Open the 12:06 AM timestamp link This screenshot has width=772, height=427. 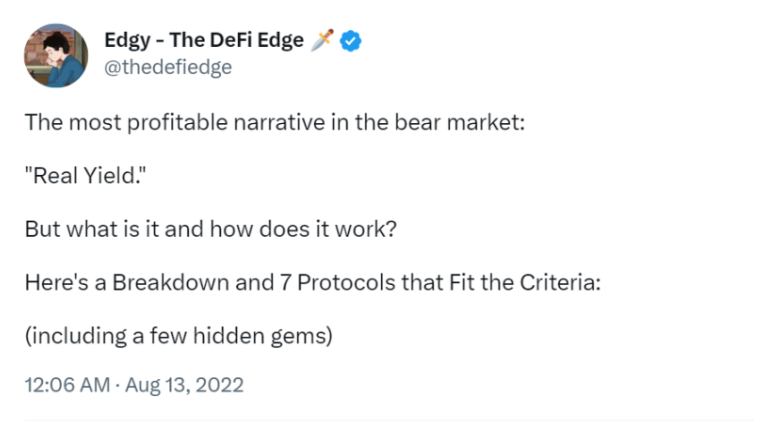click(x=67, y=385)
